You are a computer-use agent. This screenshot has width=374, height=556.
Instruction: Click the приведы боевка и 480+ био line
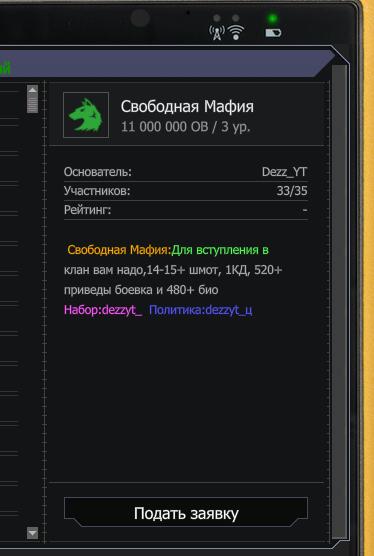tap(141, 290)
